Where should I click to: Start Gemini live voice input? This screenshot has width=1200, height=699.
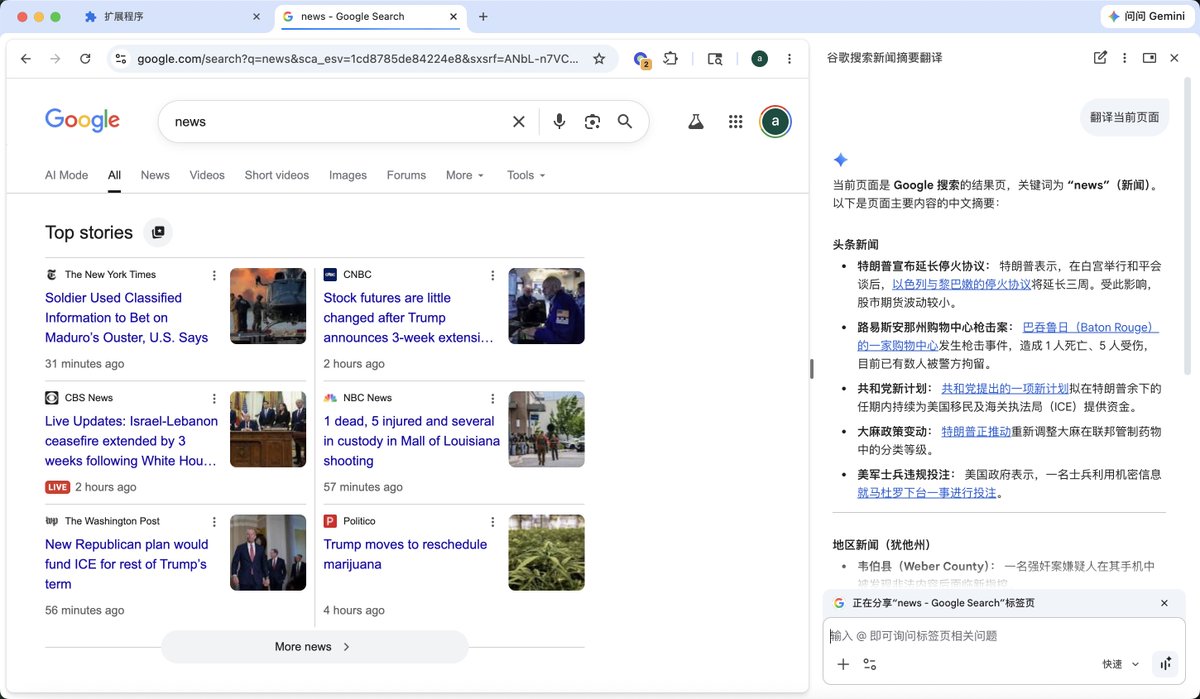point(1166,664)
